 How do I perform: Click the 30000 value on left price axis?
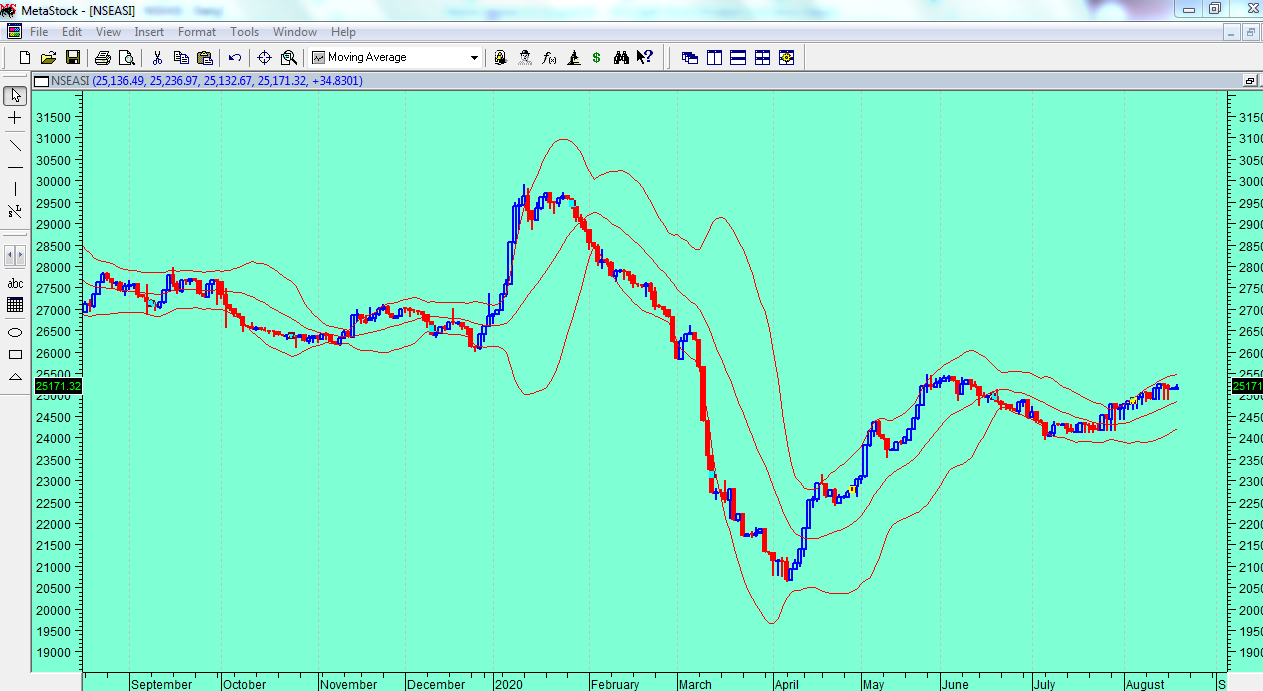[x=52, y=181]
